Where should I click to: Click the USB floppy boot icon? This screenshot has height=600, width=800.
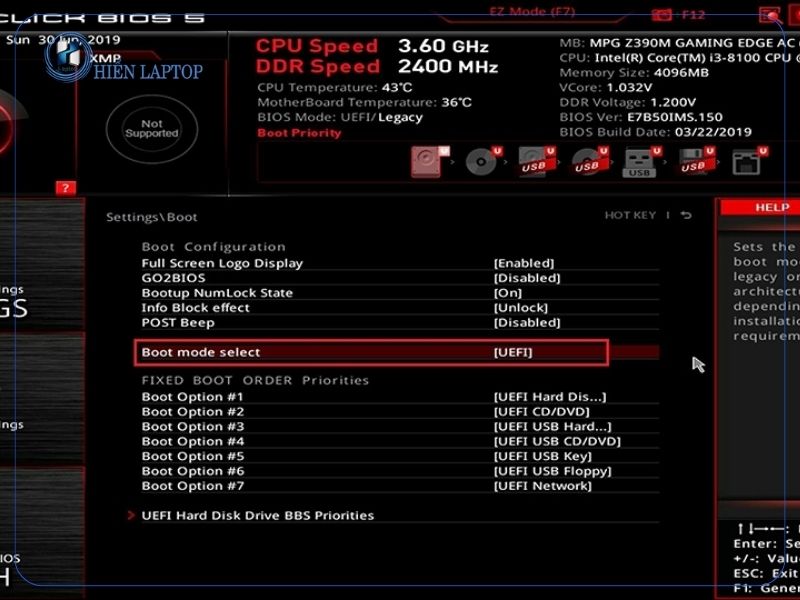[x=696, y=162]
